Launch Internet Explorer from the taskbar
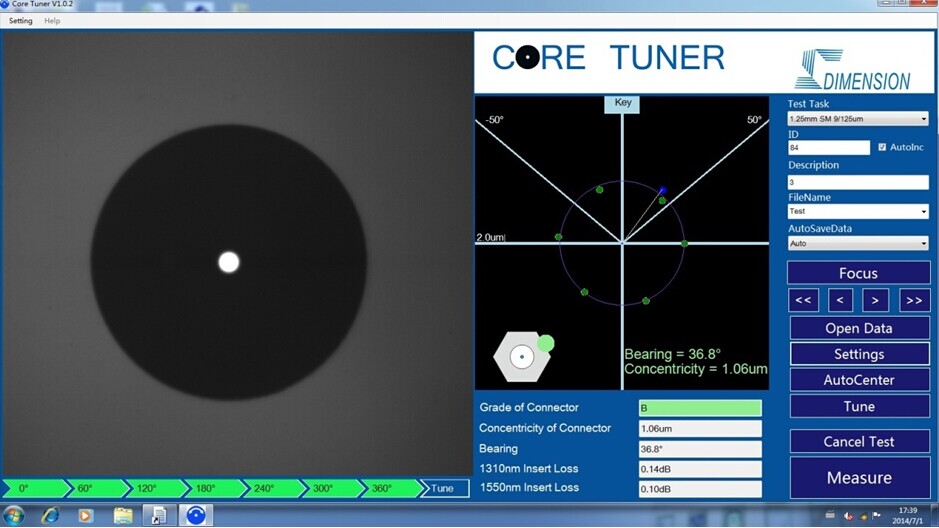 tap(50, 515)
